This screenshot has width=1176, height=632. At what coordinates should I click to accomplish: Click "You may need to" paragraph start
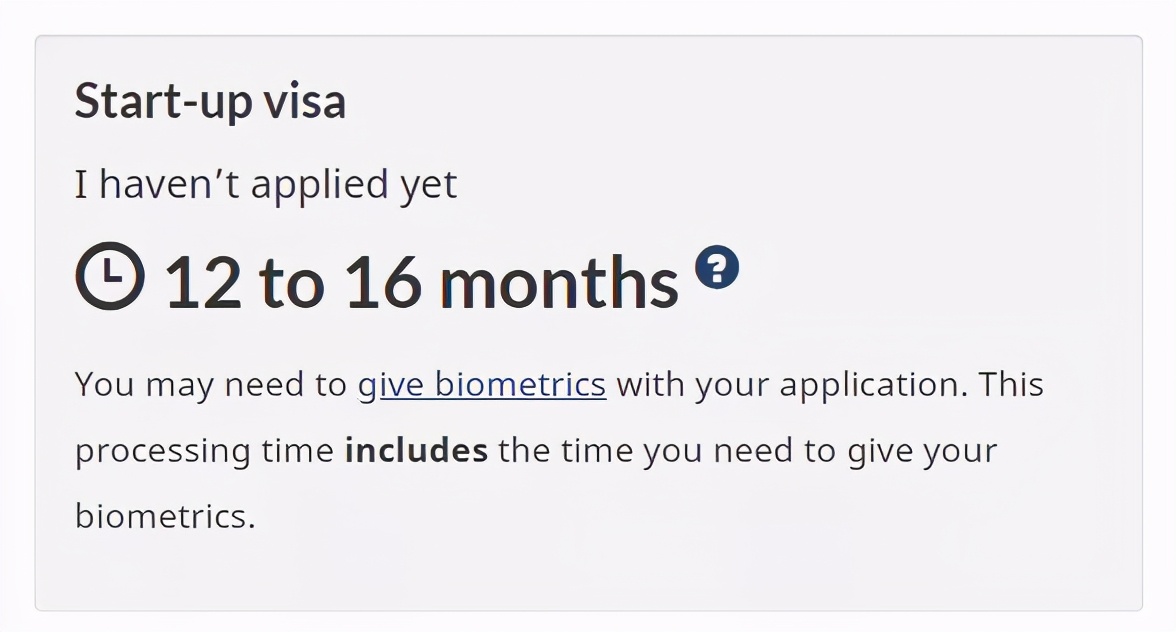click(211, 385)
